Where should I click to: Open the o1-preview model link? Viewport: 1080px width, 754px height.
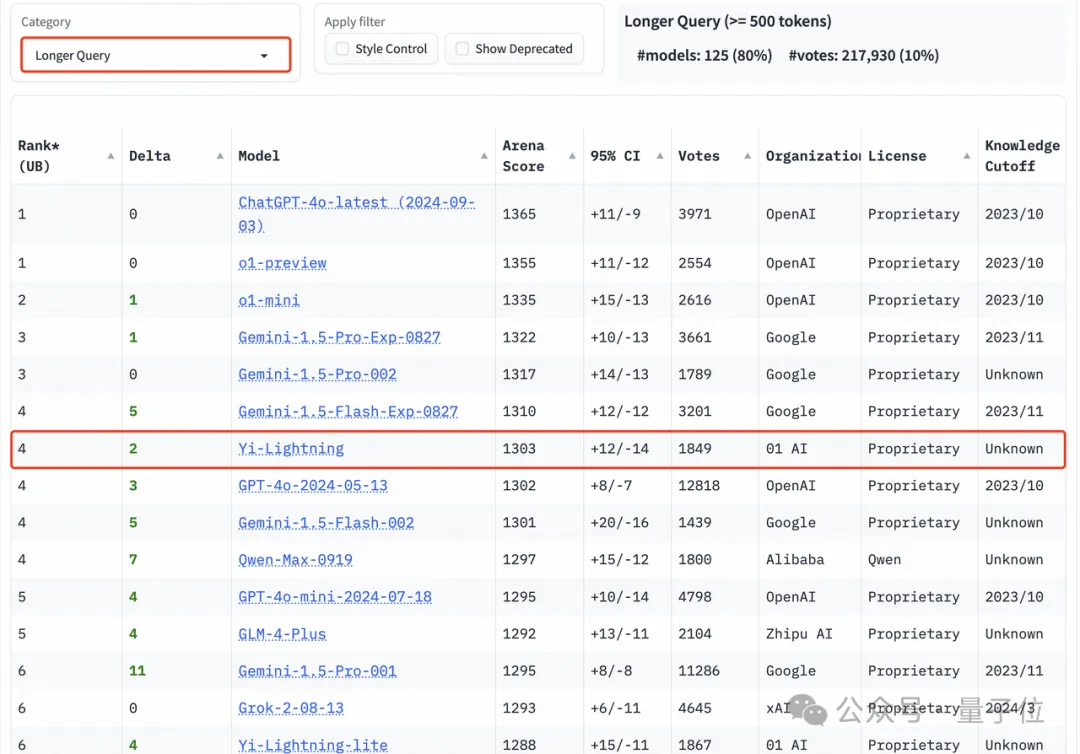(282, 263)
